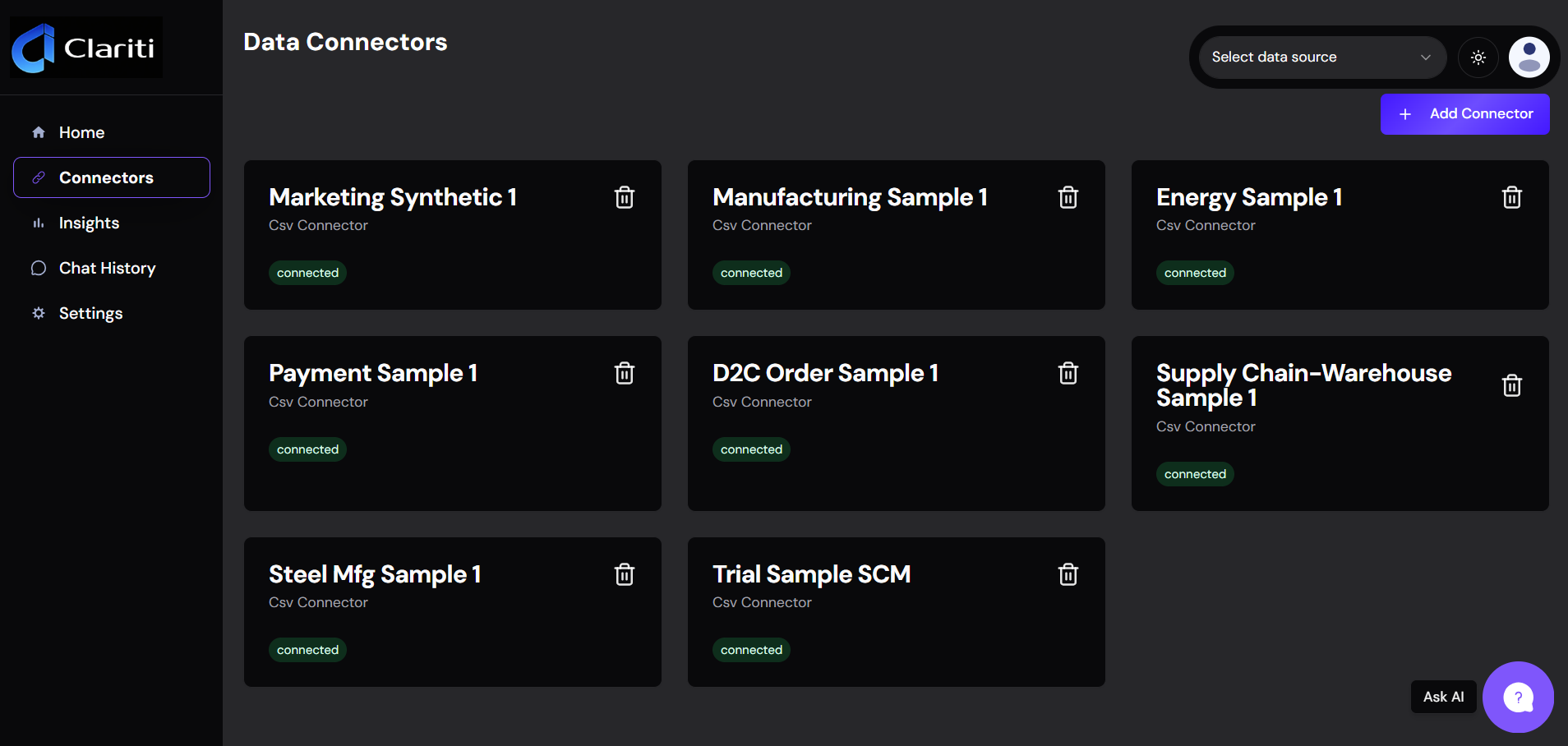The width and height of the screenshot is (1568, 746).
Task: Remove the Payment Sample 1 connector
Action: (x=625, y=373)
